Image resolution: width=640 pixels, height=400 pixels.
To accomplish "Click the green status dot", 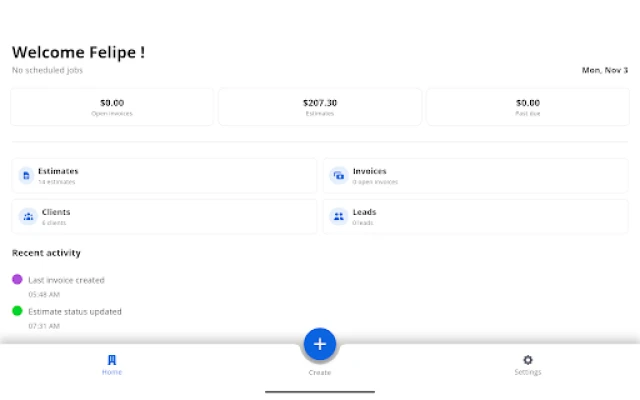I will (x=17, y=311).
